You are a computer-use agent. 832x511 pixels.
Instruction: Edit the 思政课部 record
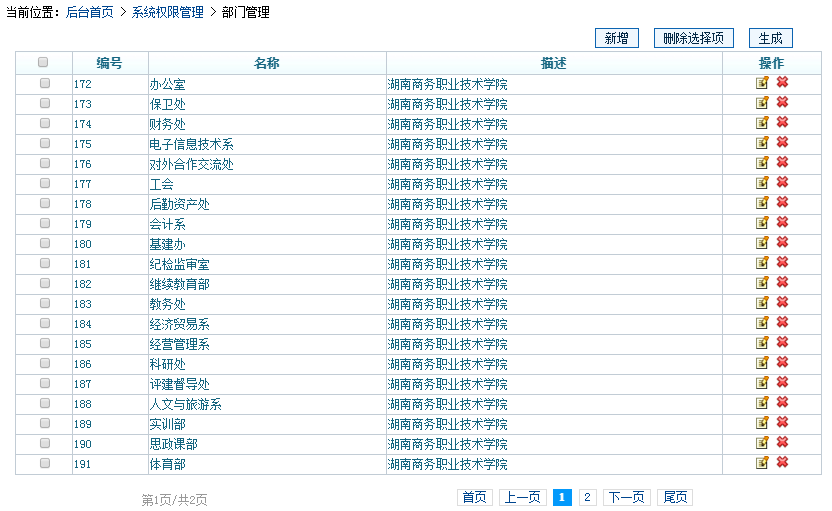(762, 443)
